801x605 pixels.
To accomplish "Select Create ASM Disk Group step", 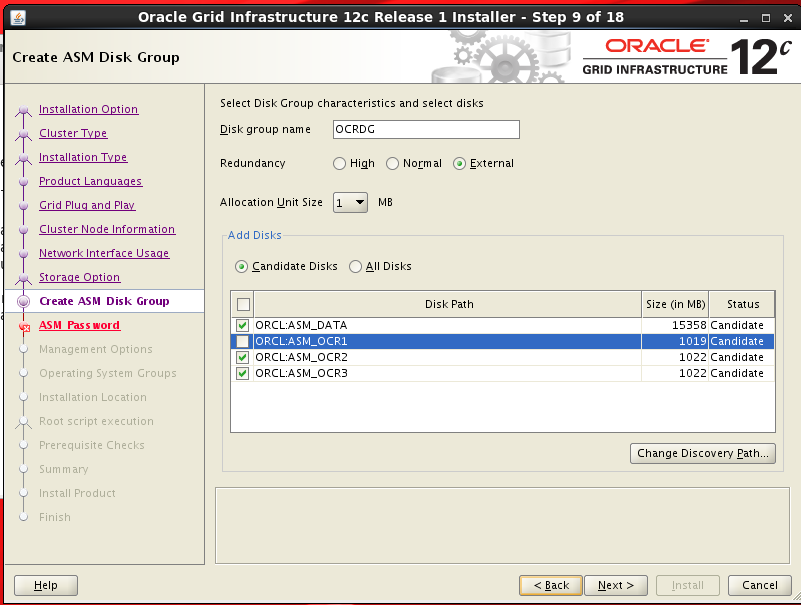I will (104, 301).
